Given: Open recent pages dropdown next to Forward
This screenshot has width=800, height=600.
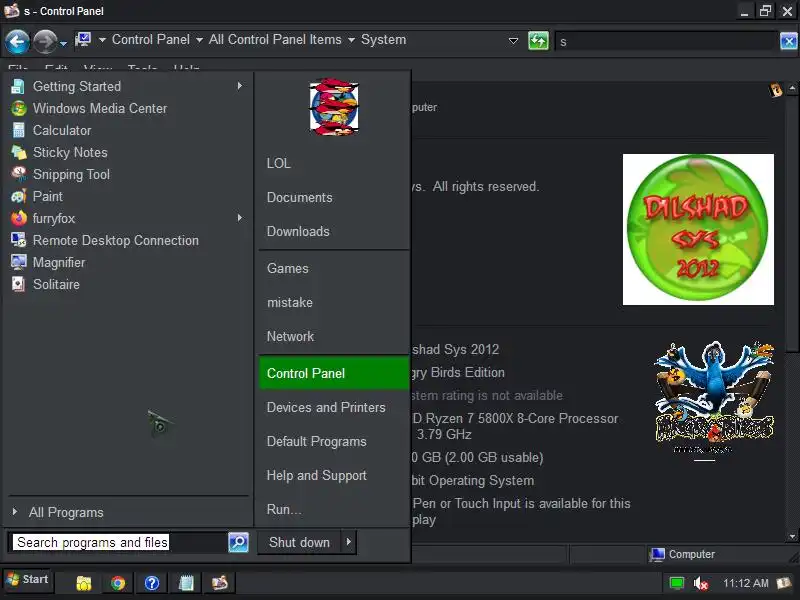Looking at the screenshot, I should tap(63, 44).
